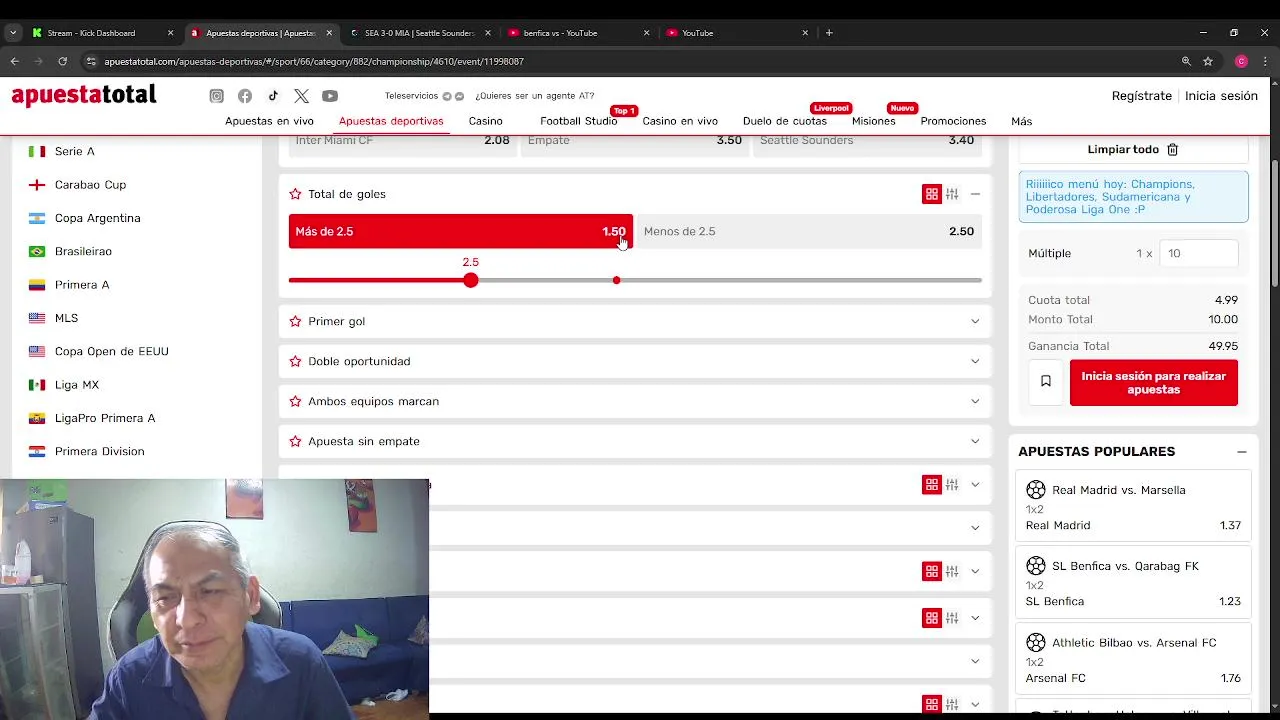Image resolution: width=1280 pixels, height=720 pixels.
Task: Open Misiones menu item
Action: click(874, 121)
